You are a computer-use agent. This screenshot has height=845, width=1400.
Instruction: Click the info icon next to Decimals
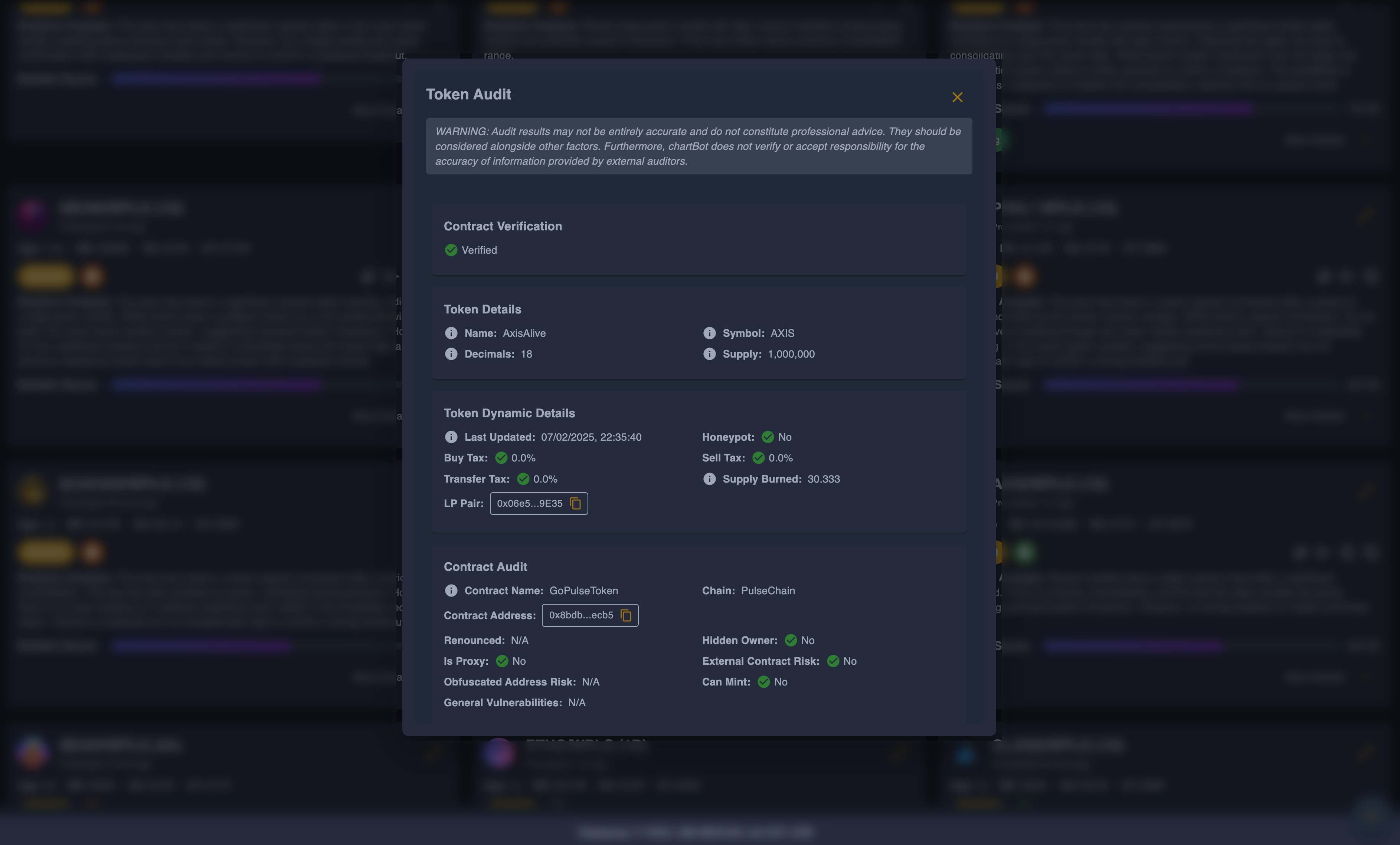tap(451, 354)
